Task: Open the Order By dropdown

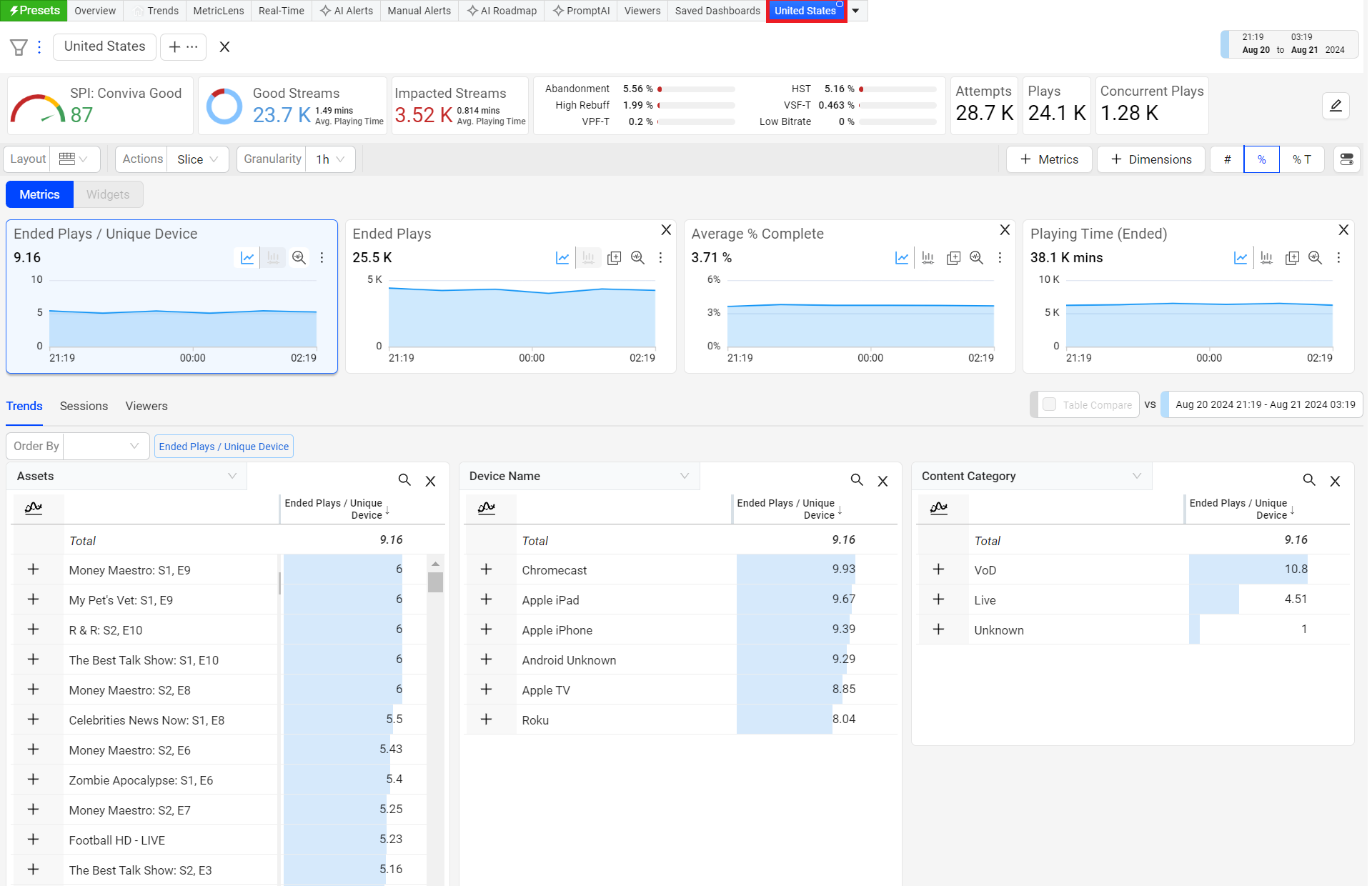Action: pyautogui.click(x=106, y=446)
